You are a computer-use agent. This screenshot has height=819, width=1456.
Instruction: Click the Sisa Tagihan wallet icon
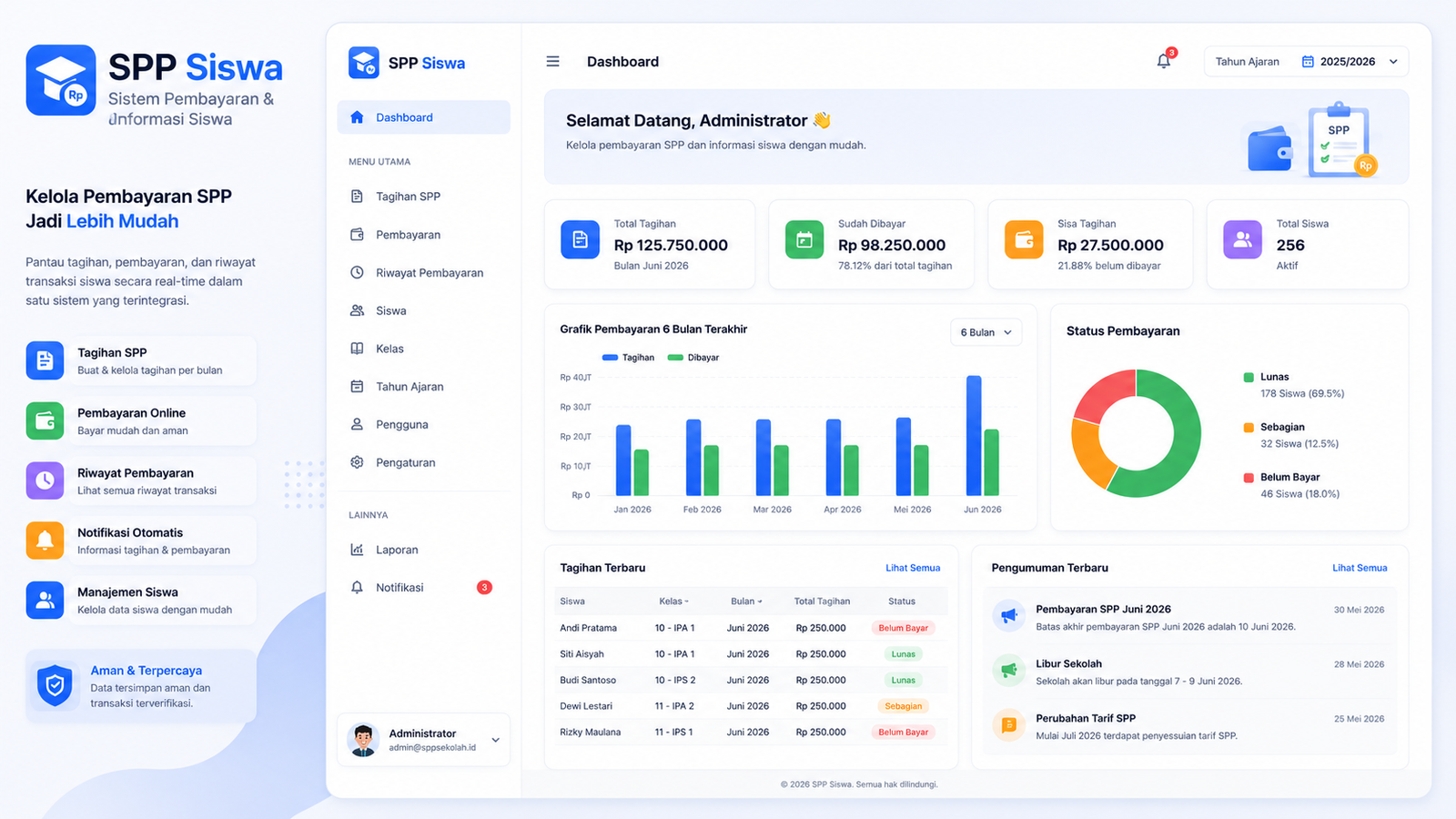point(1024,240)
